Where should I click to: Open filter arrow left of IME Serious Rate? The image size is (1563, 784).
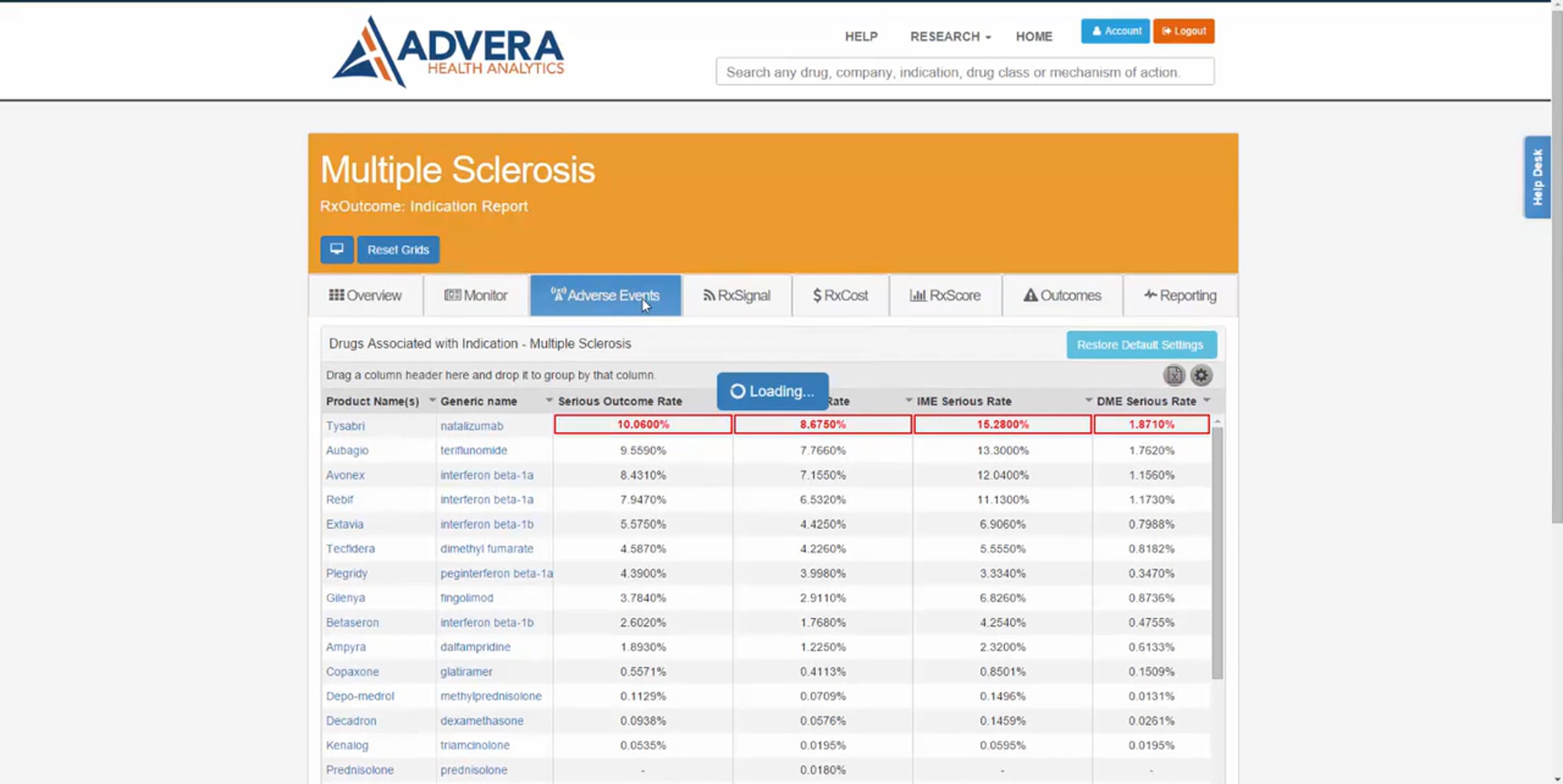click(908, 400)
